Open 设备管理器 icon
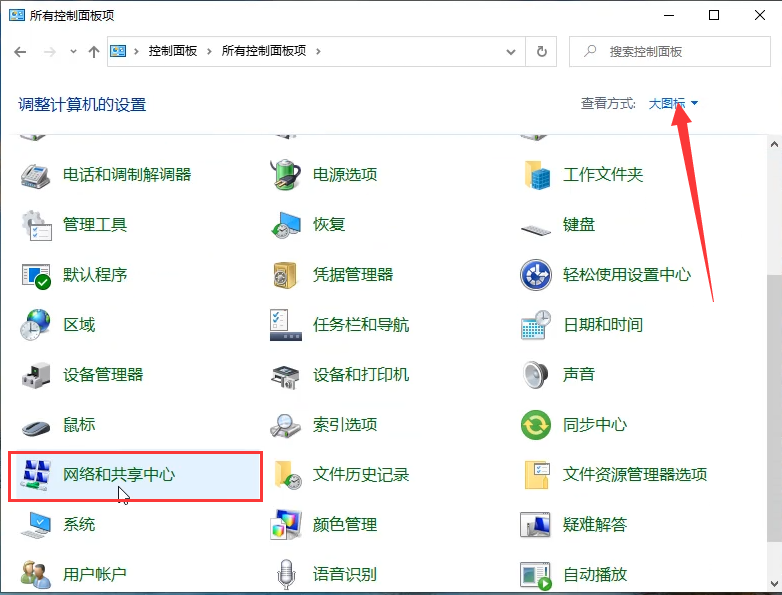Screen dimensions: 782x595 click(x=36, y=375)
